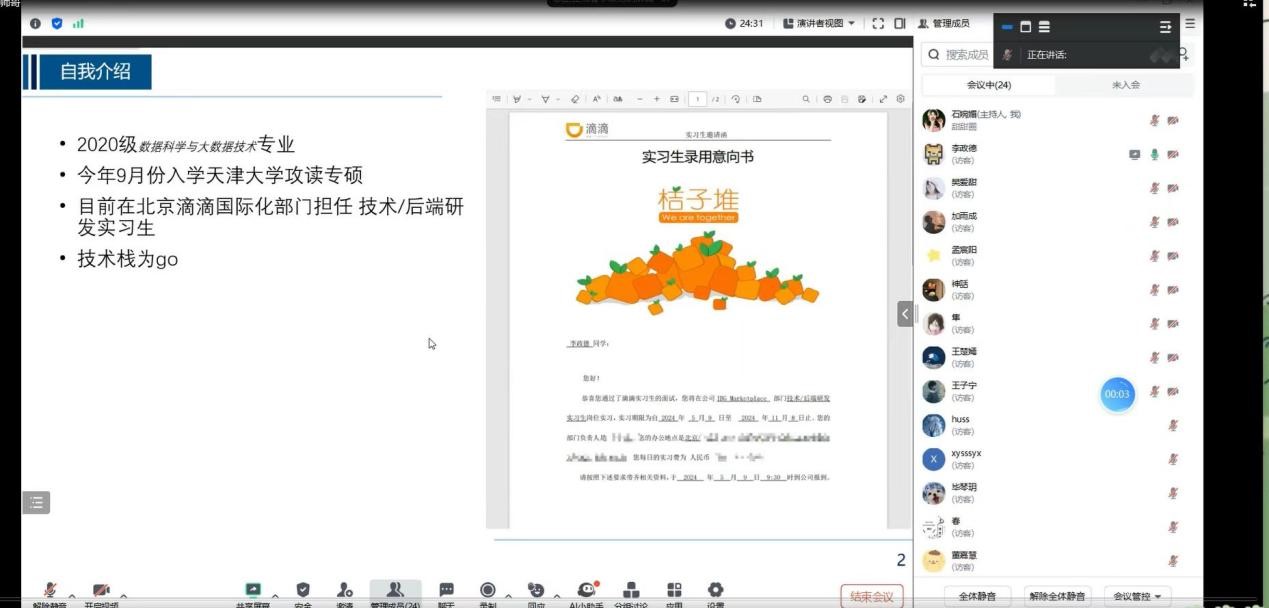Click the zoom in plus in document toolbar
1269x608 pixels.
[657, 99]
